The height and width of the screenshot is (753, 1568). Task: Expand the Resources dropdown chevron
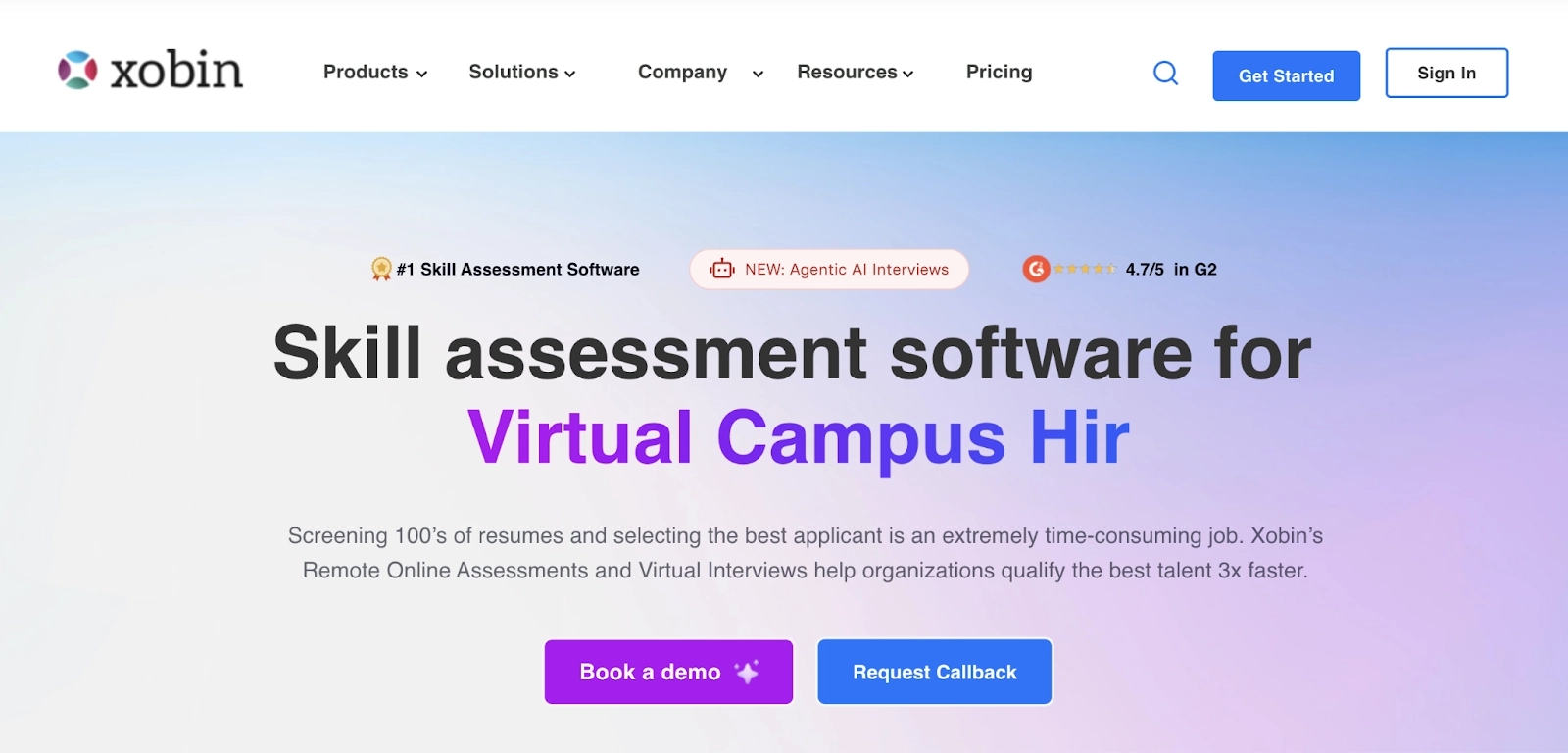pos(907,74)
